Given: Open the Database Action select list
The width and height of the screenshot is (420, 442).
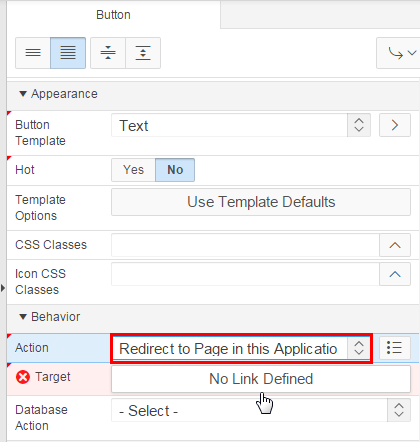Looking at the screenshot, I should [261, 410].
